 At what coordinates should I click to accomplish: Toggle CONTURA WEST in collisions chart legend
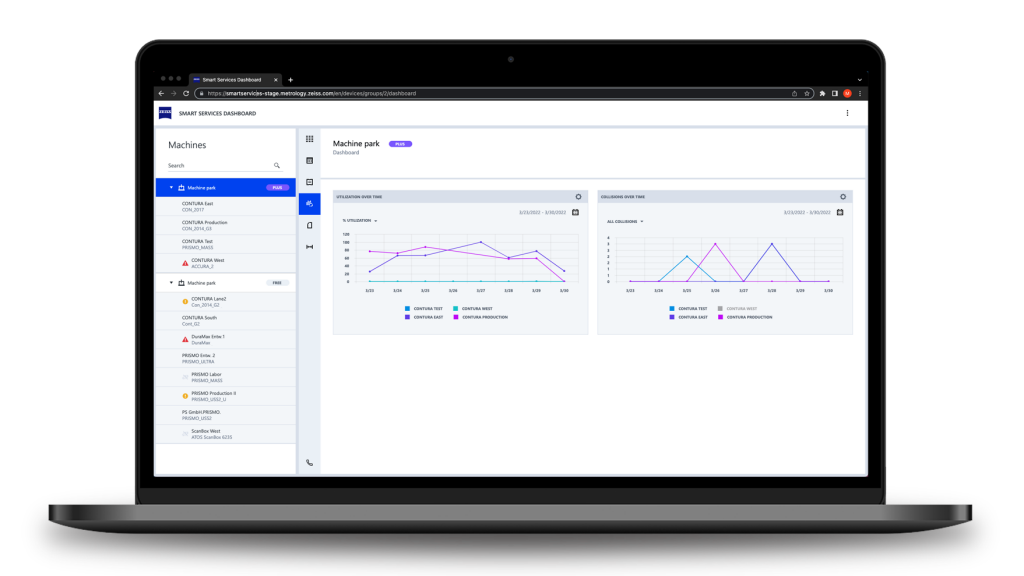[x=740, y=309]
